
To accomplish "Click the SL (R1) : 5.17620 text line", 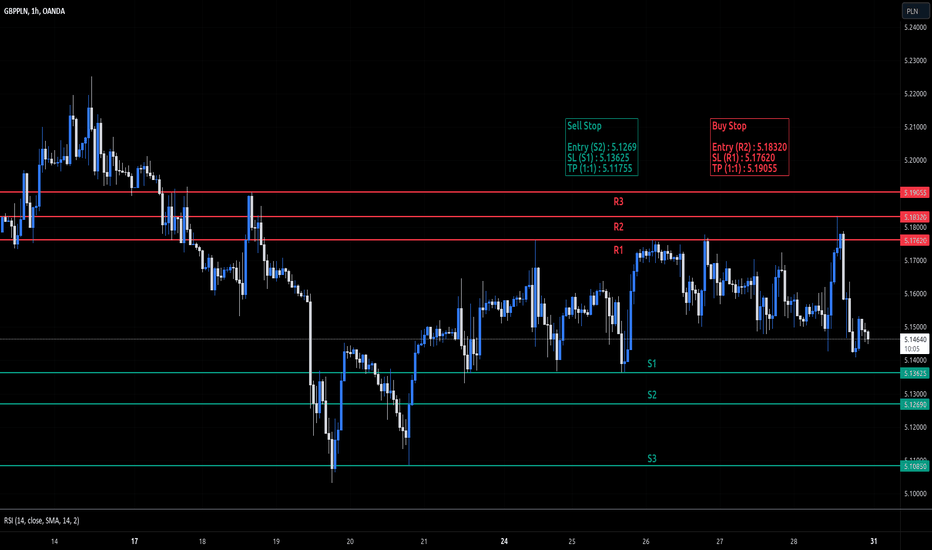I will pyautogui.click(x=744, y=158).
